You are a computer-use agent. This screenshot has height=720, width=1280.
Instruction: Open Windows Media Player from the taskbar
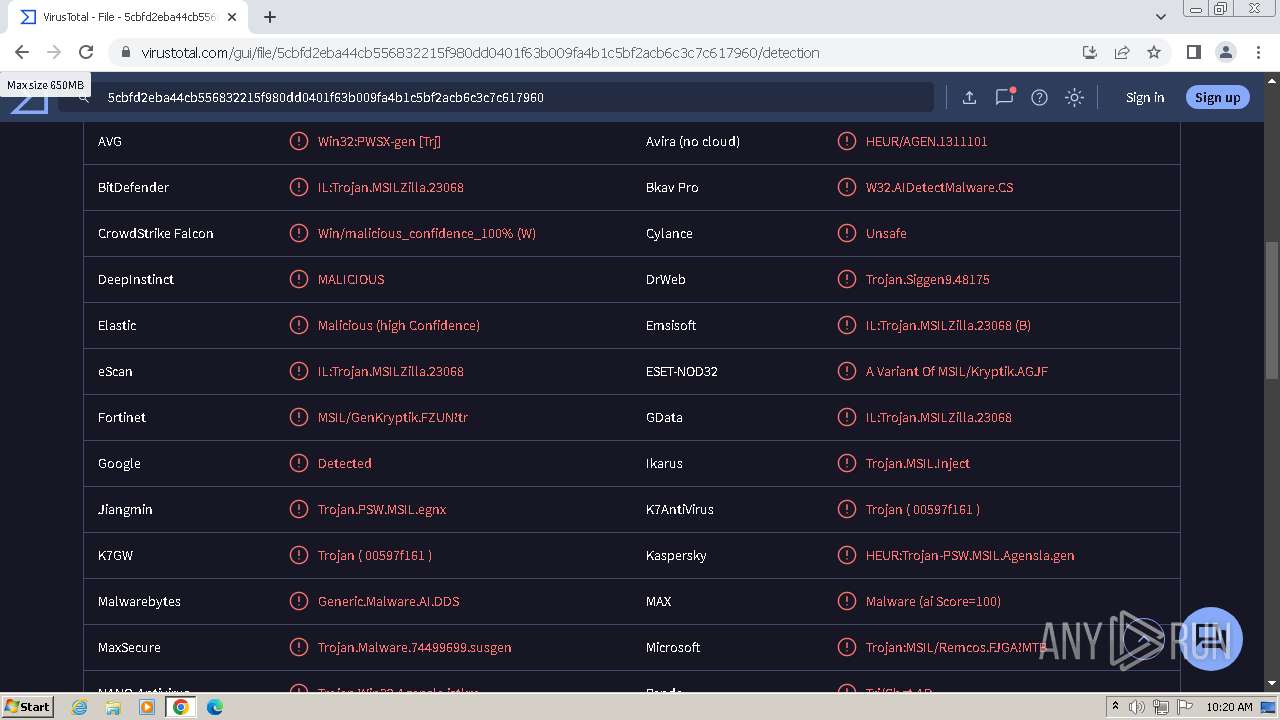click(147, 707)
